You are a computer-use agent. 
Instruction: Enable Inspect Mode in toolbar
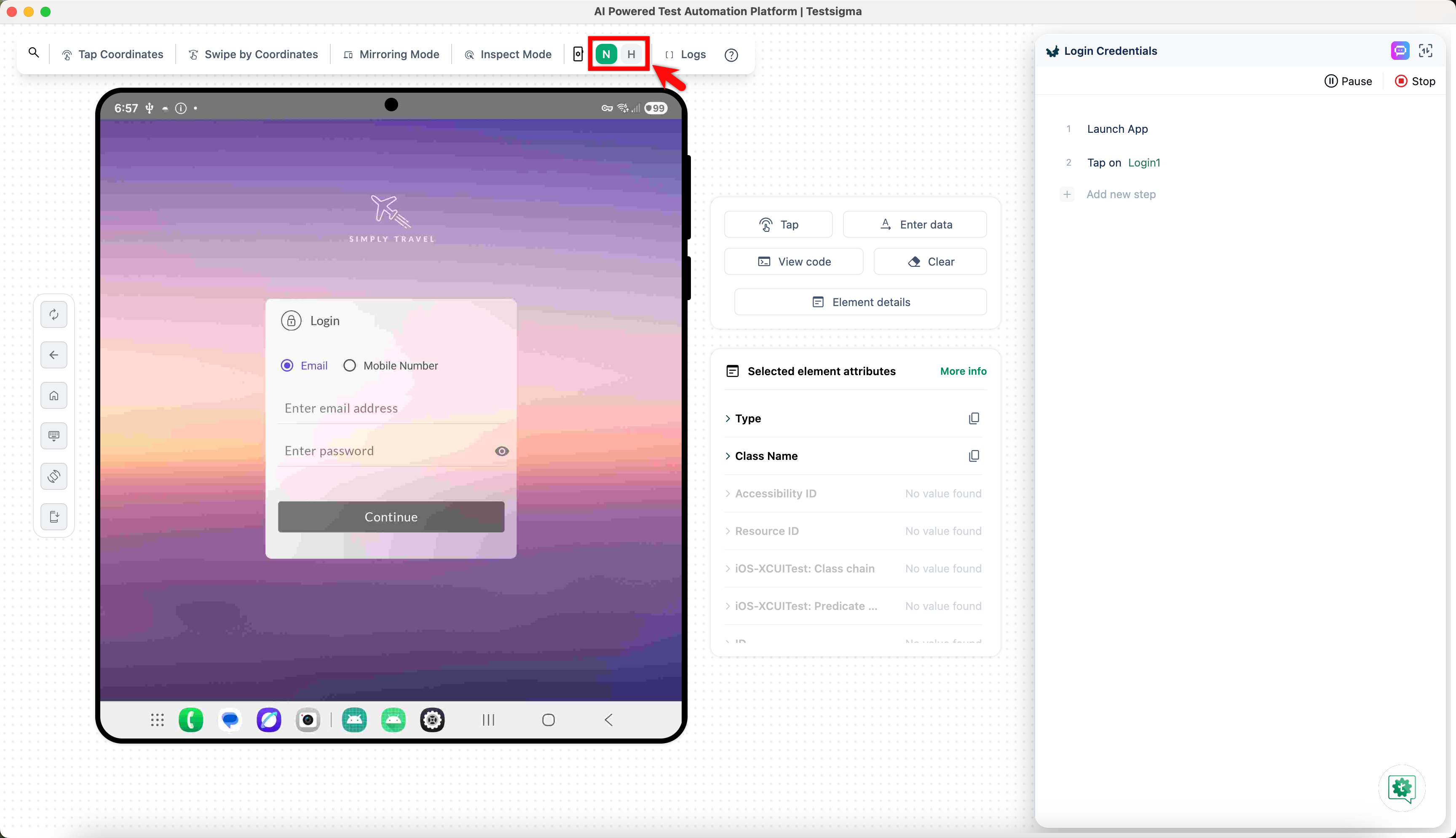tap(509, 54)
